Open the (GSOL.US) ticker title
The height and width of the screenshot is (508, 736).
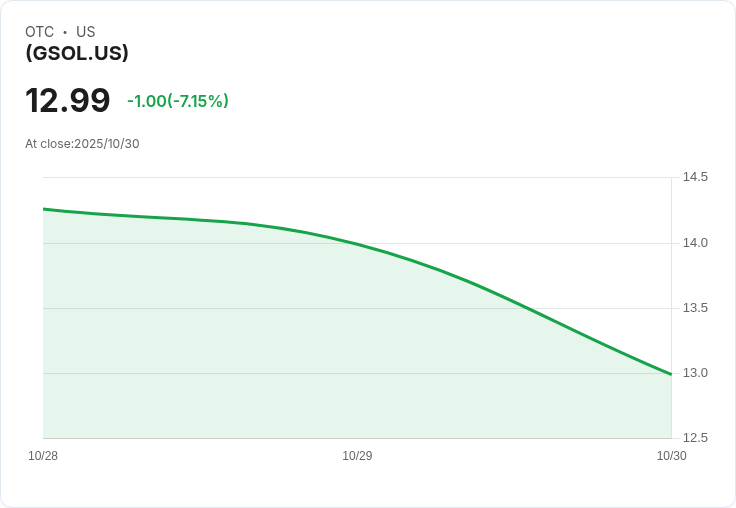pos(77,53)
